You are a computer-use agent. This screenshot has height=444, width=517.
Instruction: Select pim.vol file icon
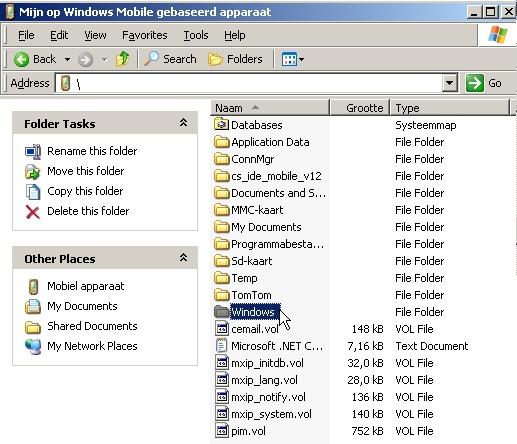tap(222, 431)
